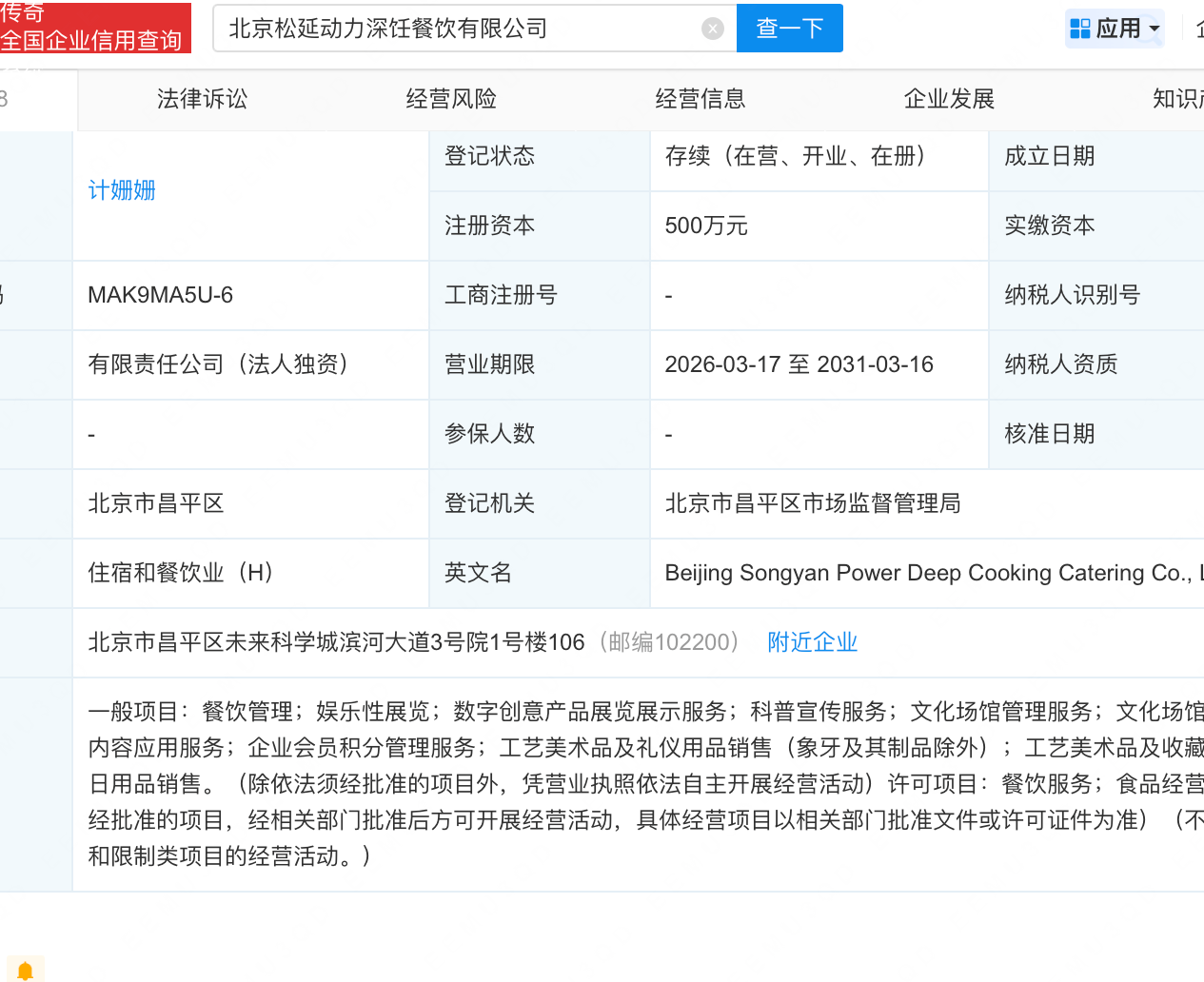The height and width of the screenshot is (982, 1204).
Task: Clear the search box with the X icon
Action: (712, 29)
